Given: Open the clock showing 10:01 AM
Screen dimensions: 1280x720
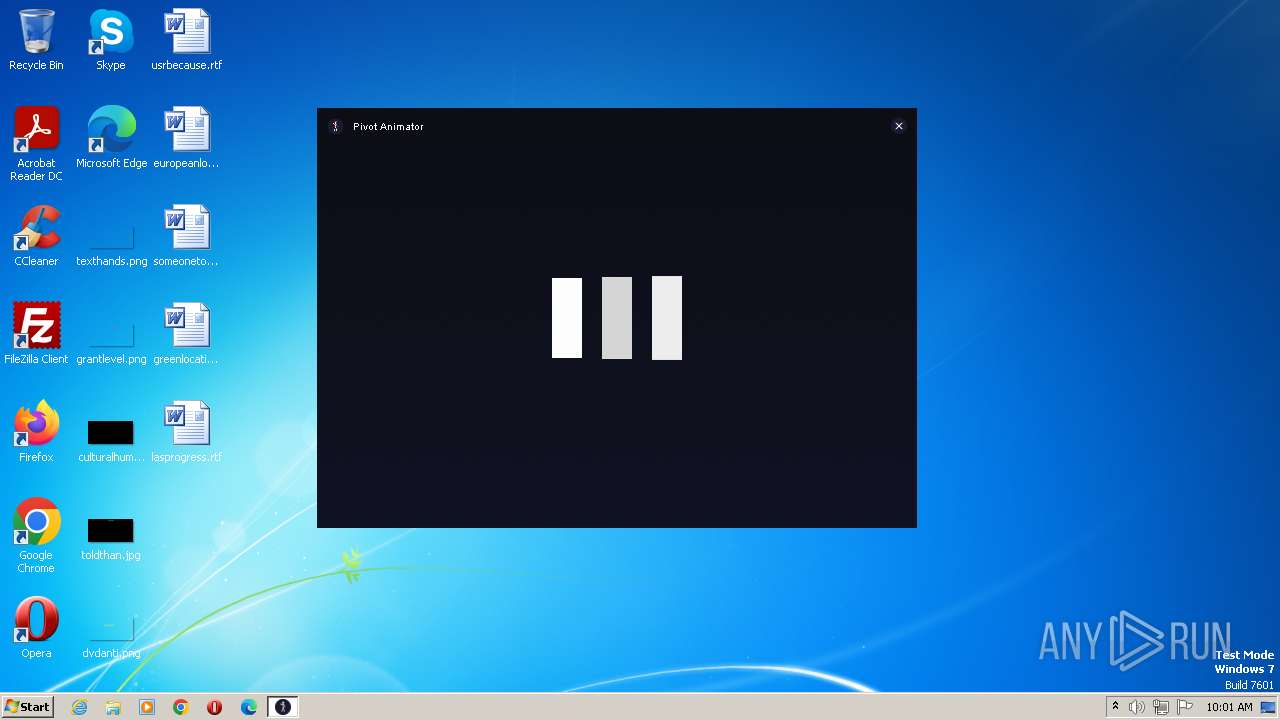Looking at the screenshot, I should click(x=1229, y=707).
